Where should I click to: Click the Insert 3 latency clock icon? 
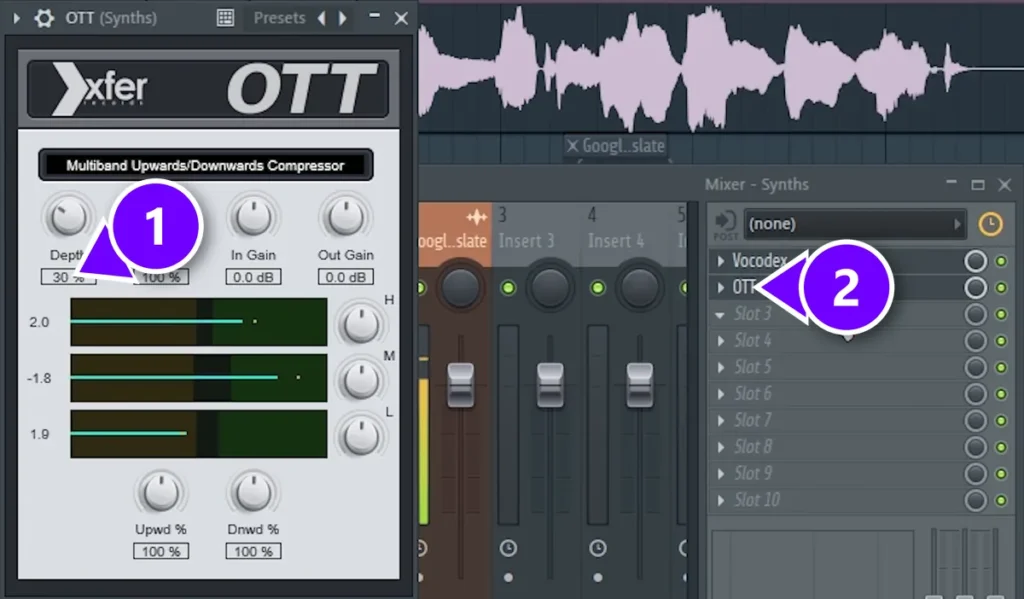(x=508, y=547)
